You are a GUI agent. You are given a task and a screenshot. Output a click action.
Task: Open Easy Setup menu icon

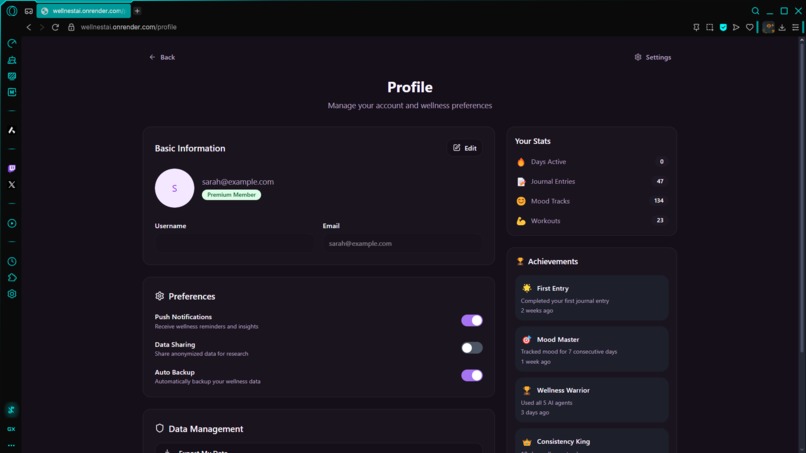(795, 27)
